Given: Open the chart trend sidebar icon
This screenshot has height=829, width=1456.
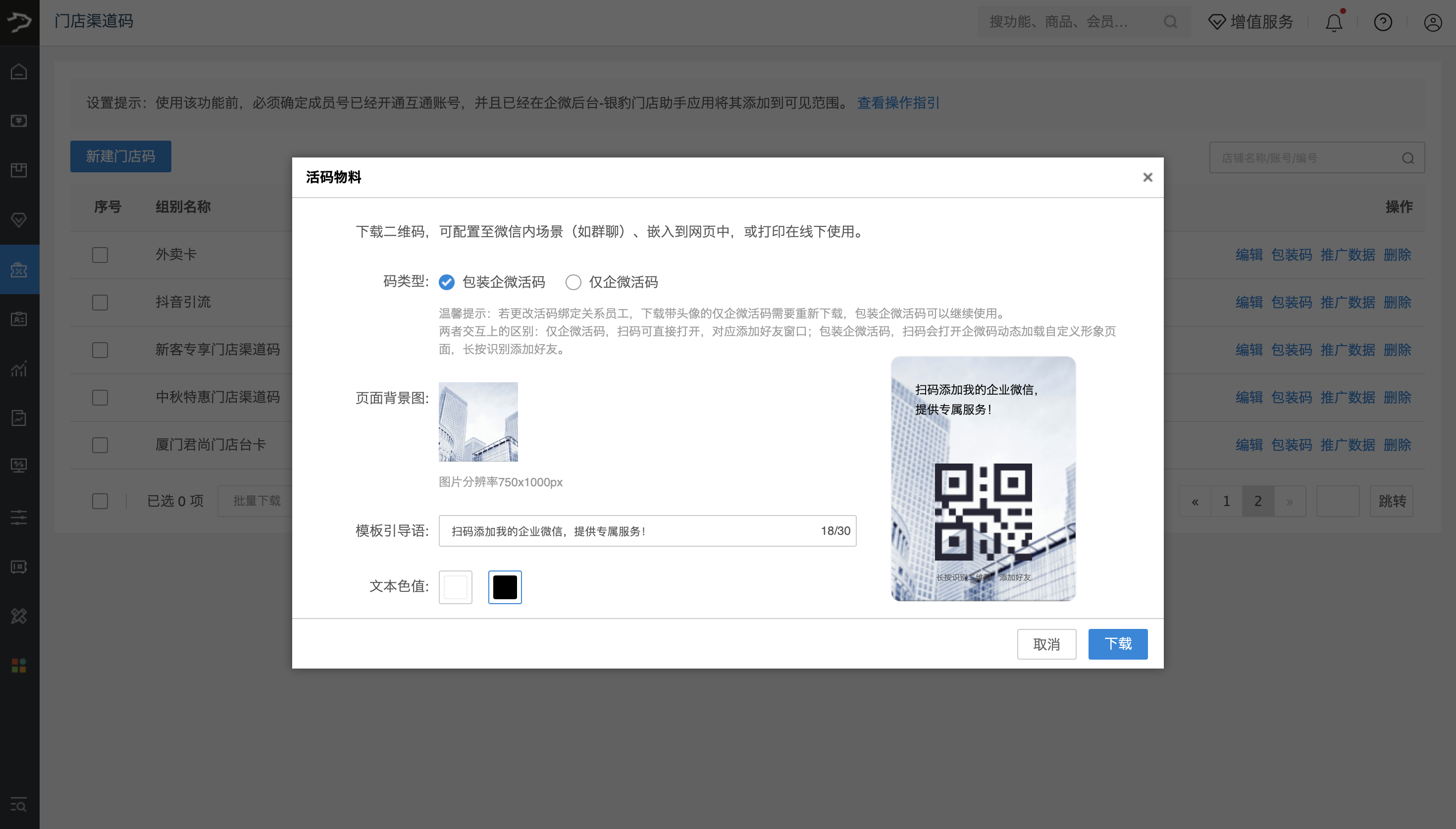Looking at the screenshot, I should [19, 368].
